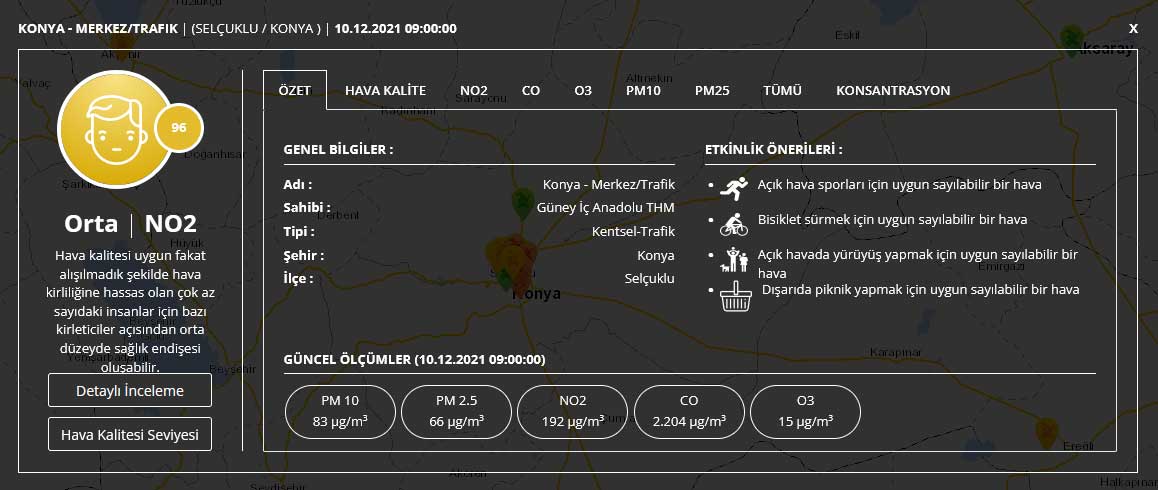Select the PM 10 measurement pill
The height and width of the screenshot is (490, 1158).
tap(339, 411)
